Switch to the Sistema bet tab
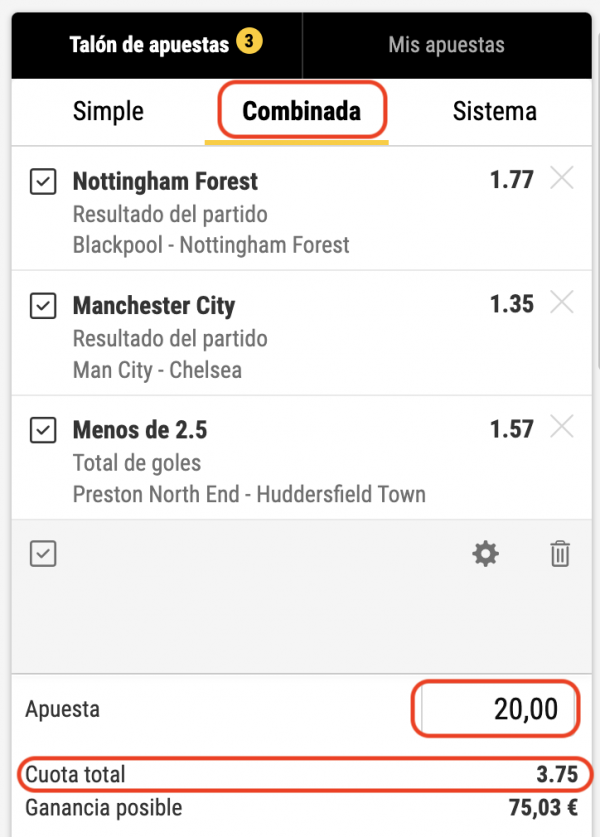600x837 pixels. 494,111
